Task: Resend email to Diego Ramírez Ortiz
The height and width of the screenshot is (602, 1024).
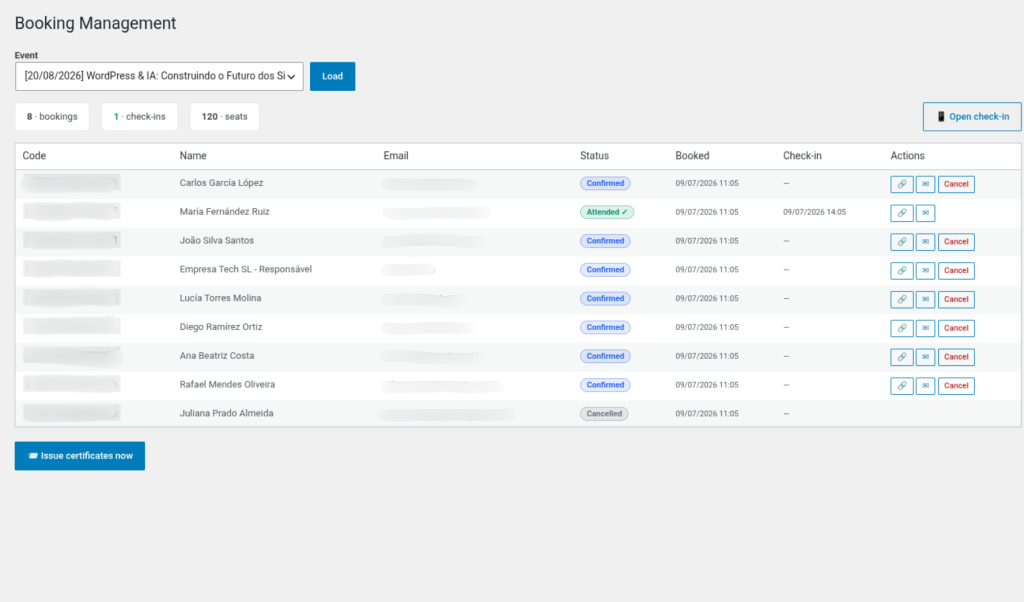Action: click(x=925, y=328)
